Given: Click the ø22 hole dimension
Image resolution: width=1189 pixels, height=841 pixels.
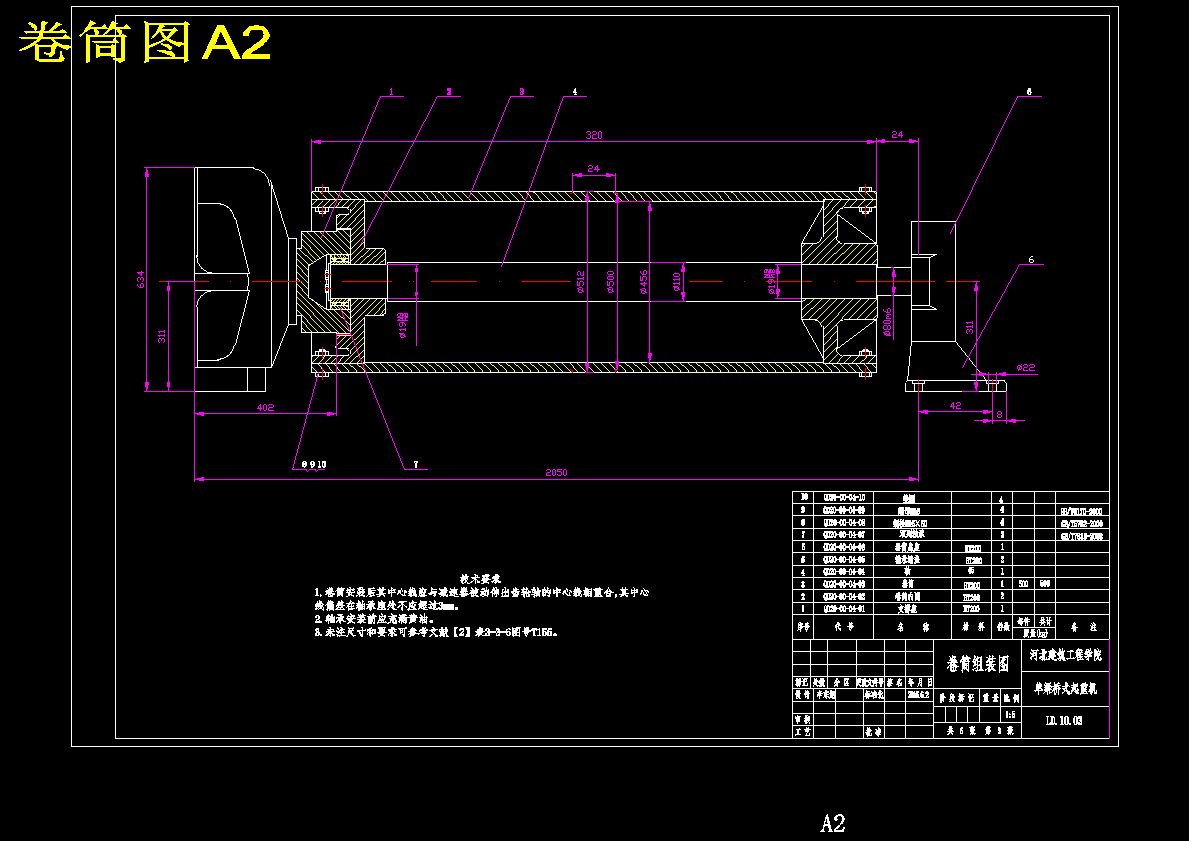Looking at the screenshot, I should click(x=1026, y=368).
